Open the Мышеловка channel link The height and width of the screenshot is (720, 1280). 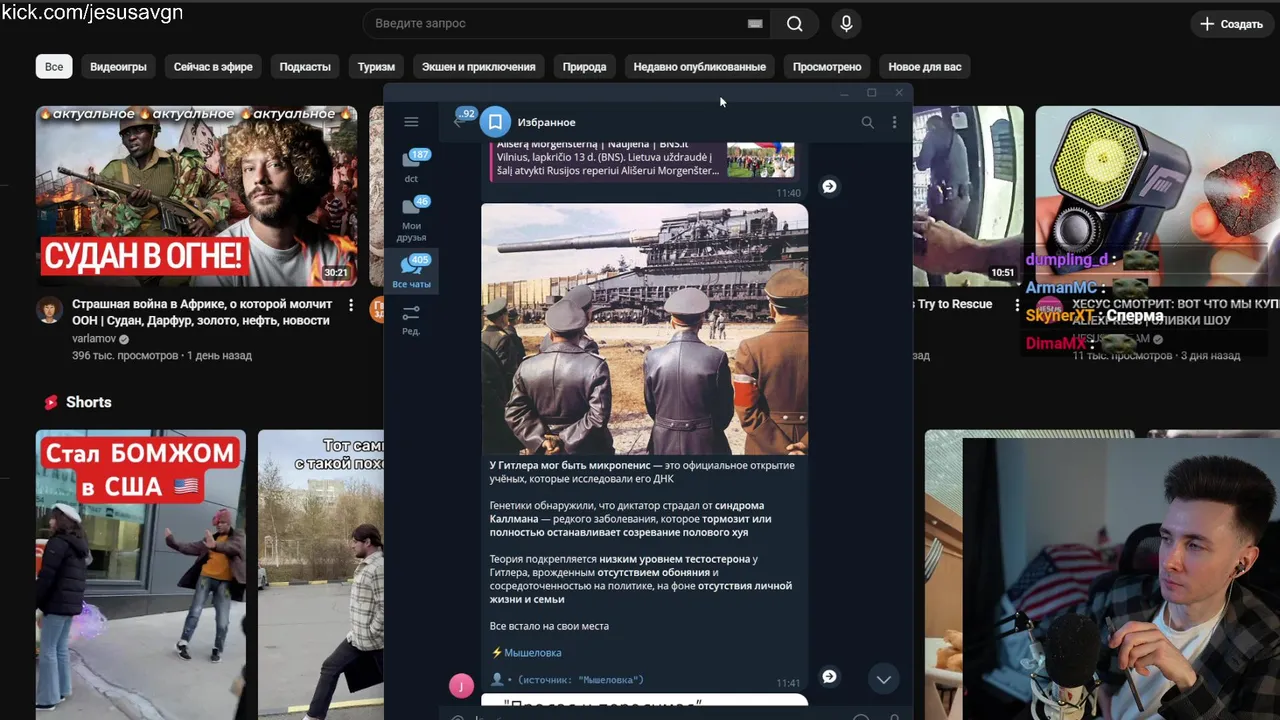(x=532, y=653)
